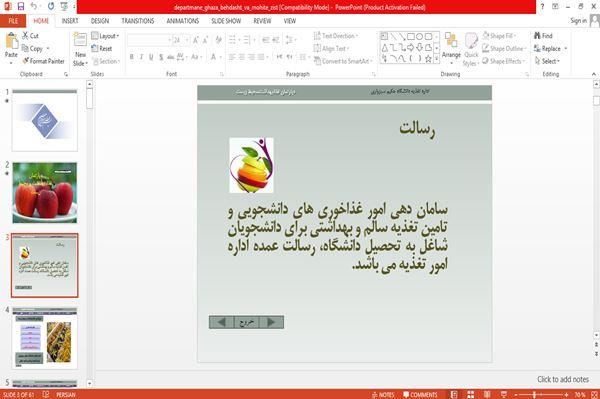600x399 pixels.
Task: Switch to the DESIGN tab
Action: (100, 21)
